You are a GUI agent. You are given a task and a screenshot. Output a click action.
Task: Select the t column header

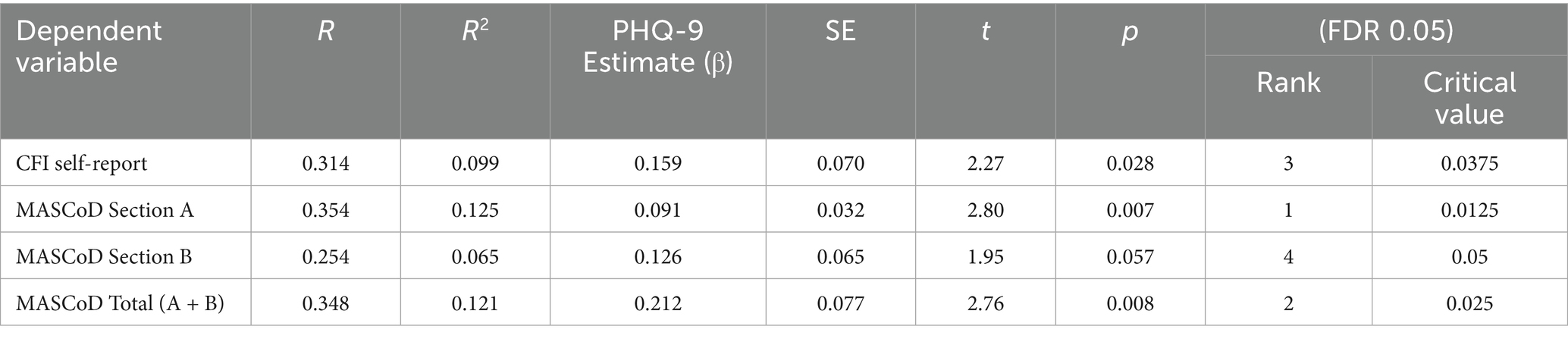(985, 31)
